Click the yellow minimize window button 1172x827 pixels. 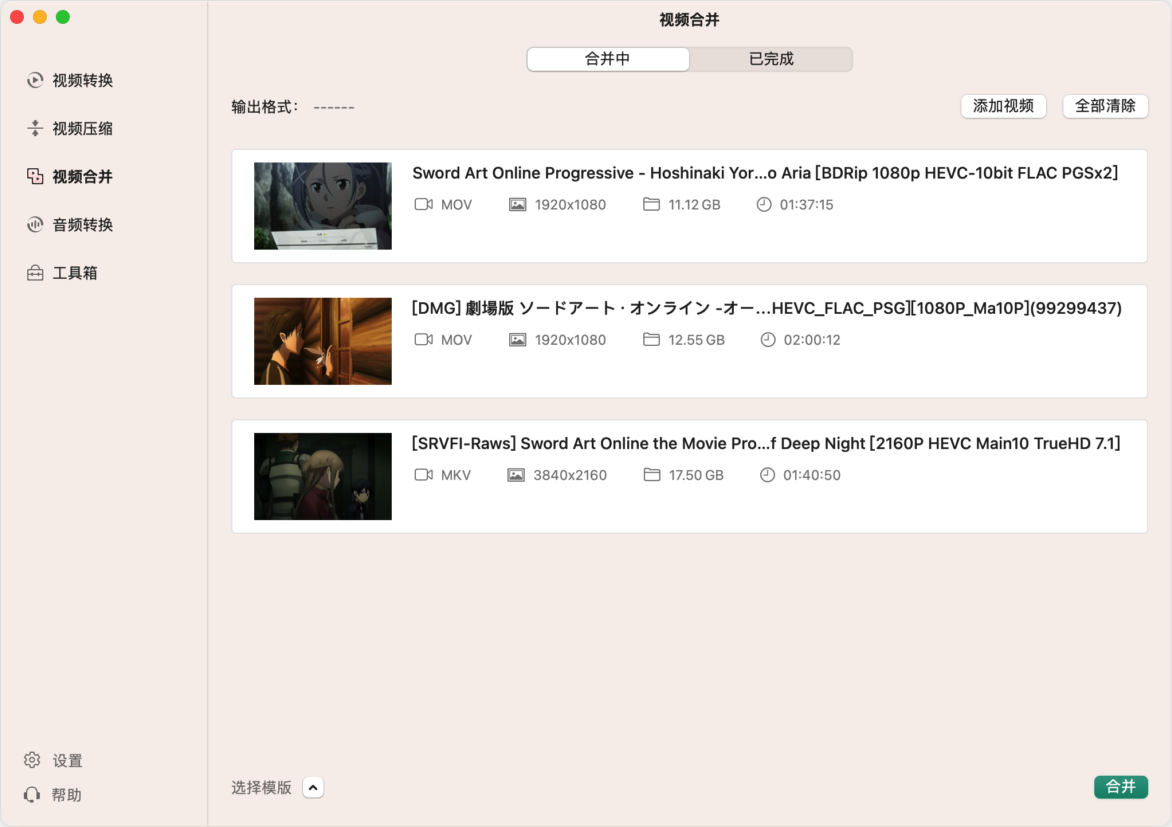pos(40,16)
